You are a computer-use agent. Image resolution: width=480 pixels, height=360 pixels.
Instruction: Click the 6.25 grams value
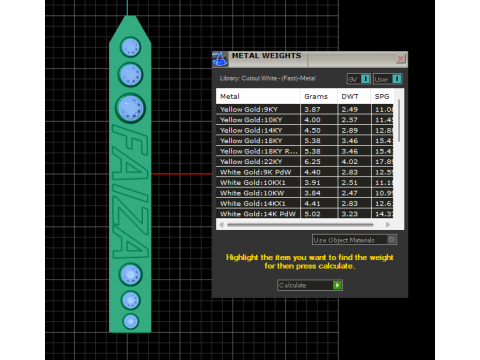point(312,162)
